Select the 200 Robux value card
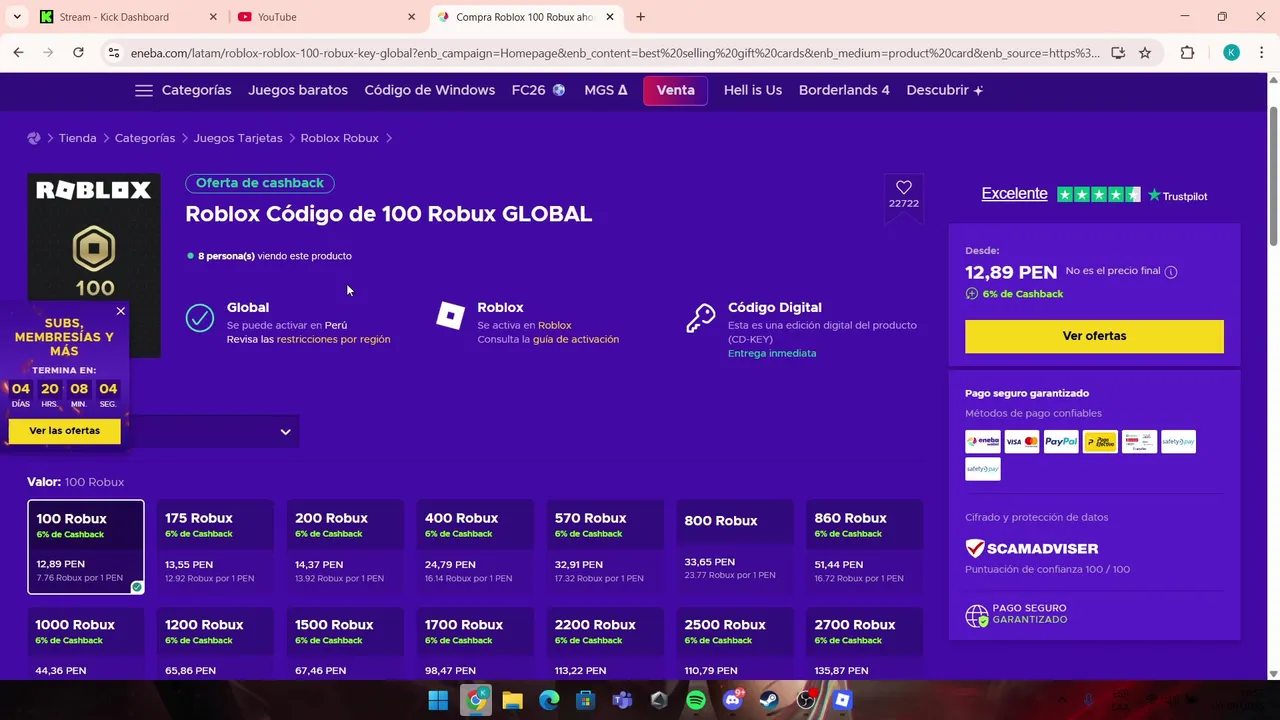This screenshot has width=1280, height=720. [345, 547]
